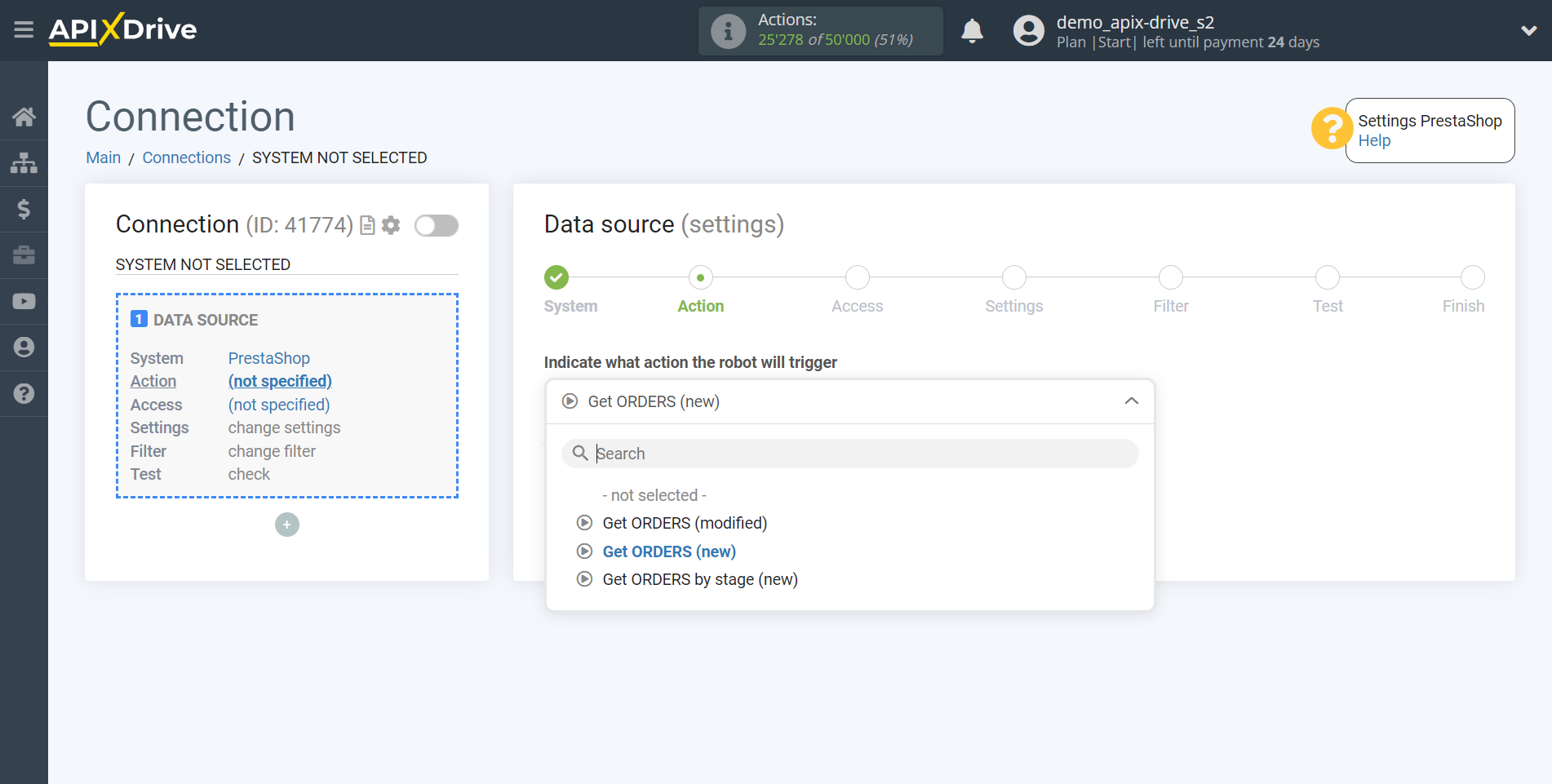Choose Get ORDERS by stage (new)
Screen dimensions: 1552x784
tap(700, 579)
